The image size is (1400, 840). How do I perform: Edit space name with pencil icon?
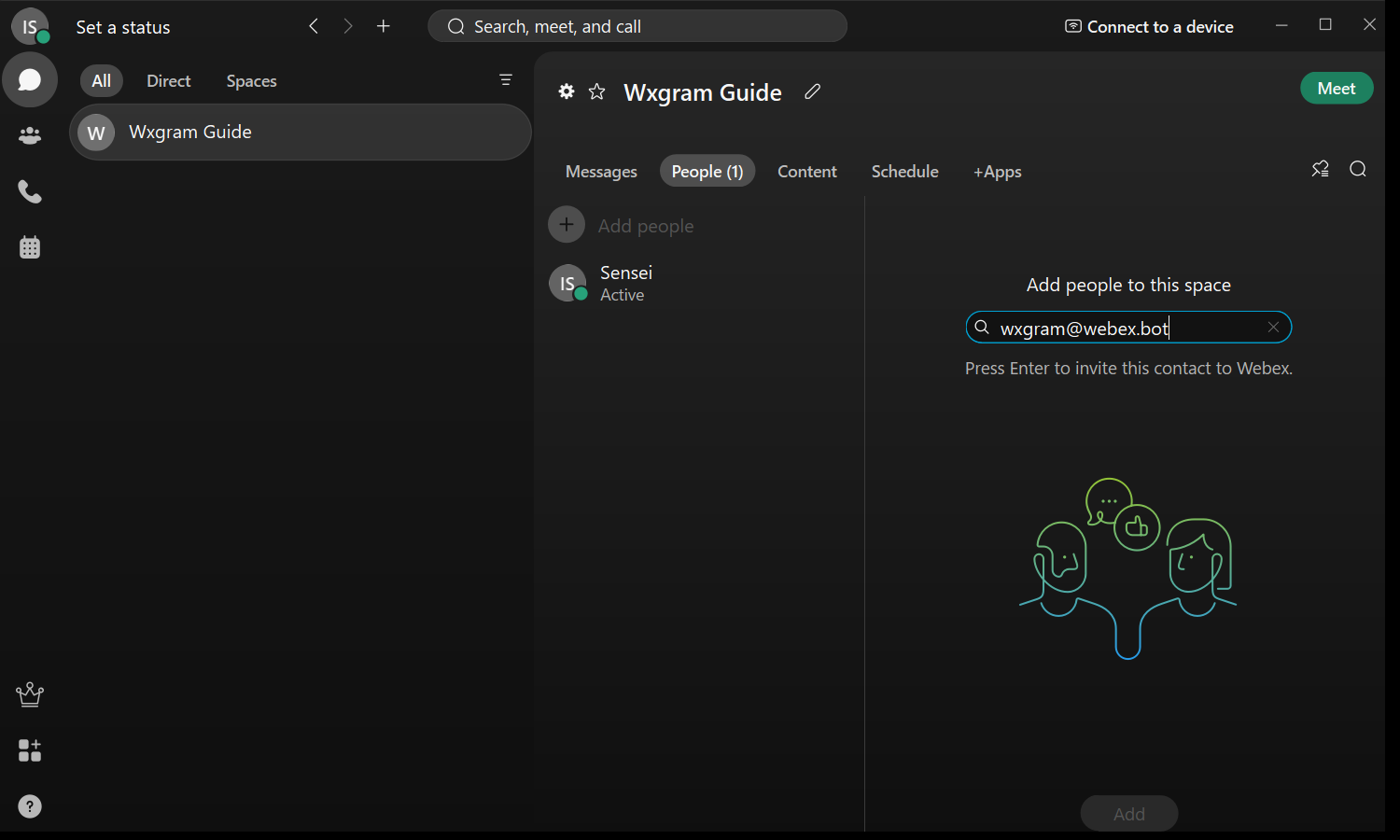813,91
